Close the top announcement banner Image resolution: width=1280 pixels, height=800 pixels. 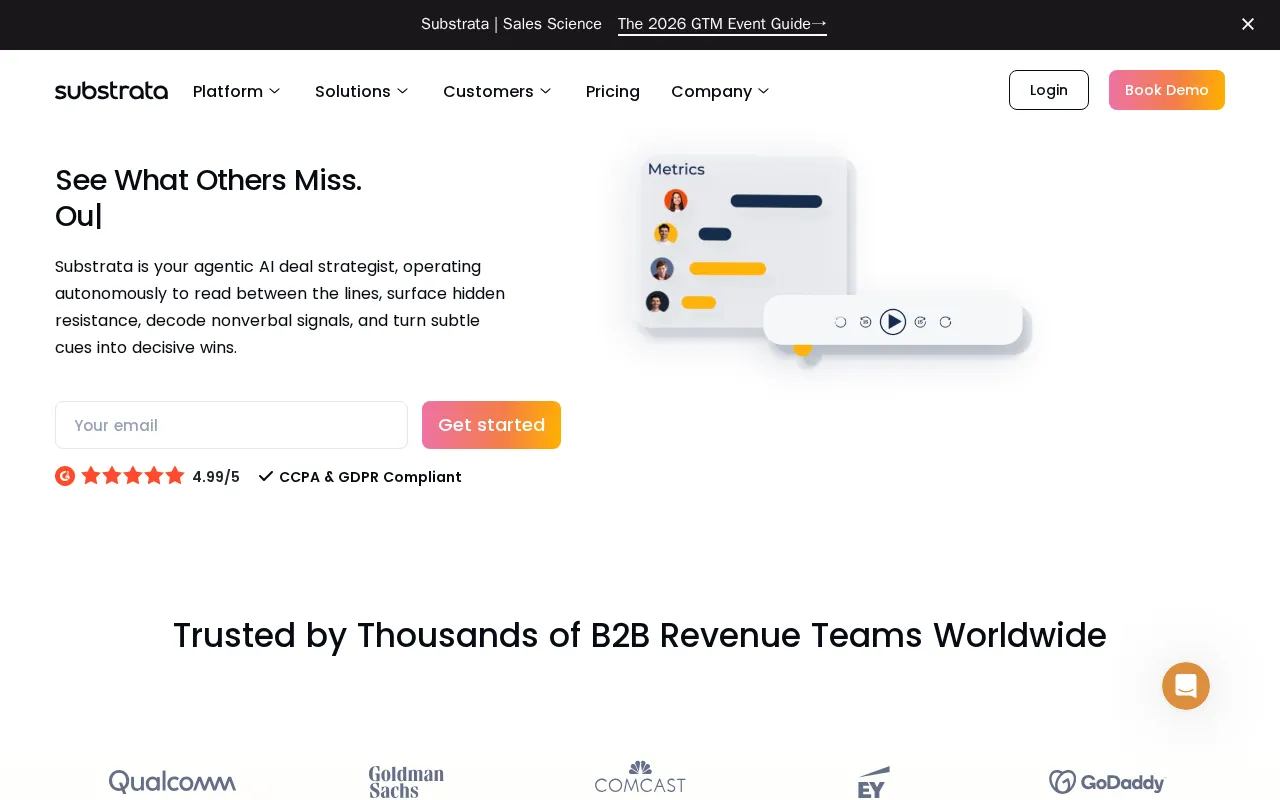tap(1247, 24)
